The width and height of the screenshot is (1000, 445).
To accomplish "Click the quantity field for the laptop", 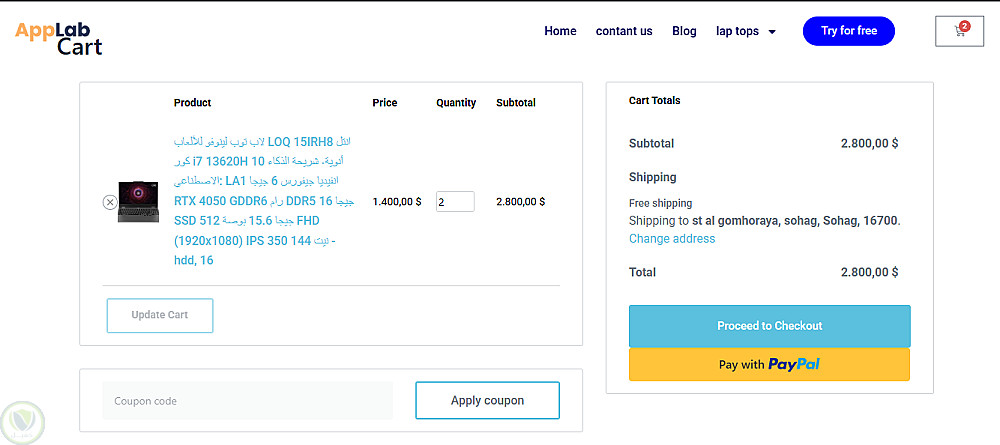I will click(454, 202).
